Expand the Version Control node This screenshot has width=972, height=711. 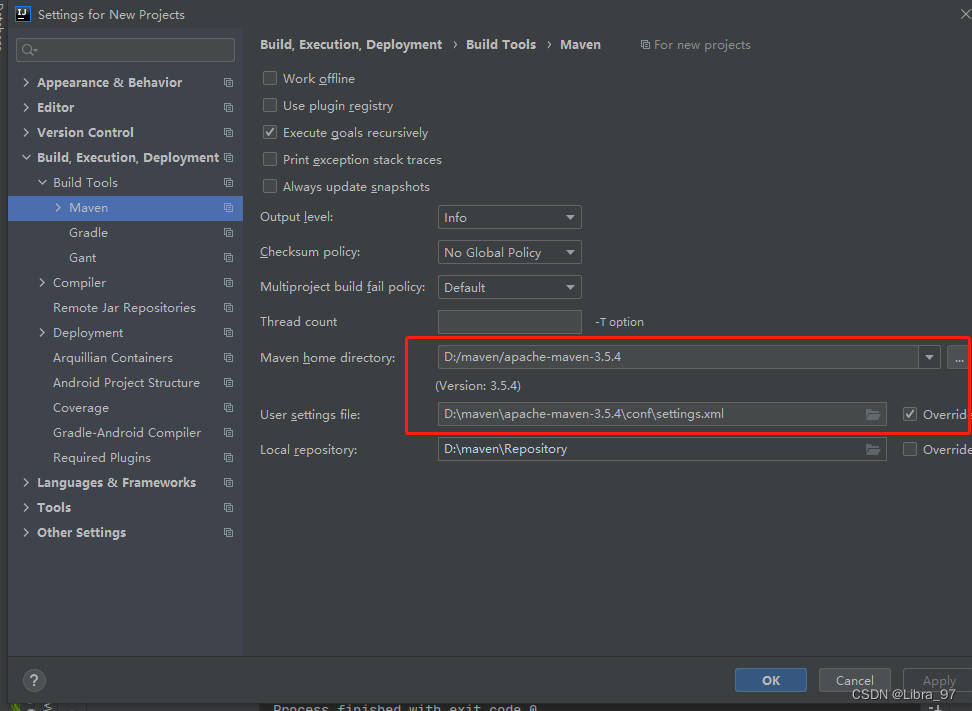tap(26, 133)
